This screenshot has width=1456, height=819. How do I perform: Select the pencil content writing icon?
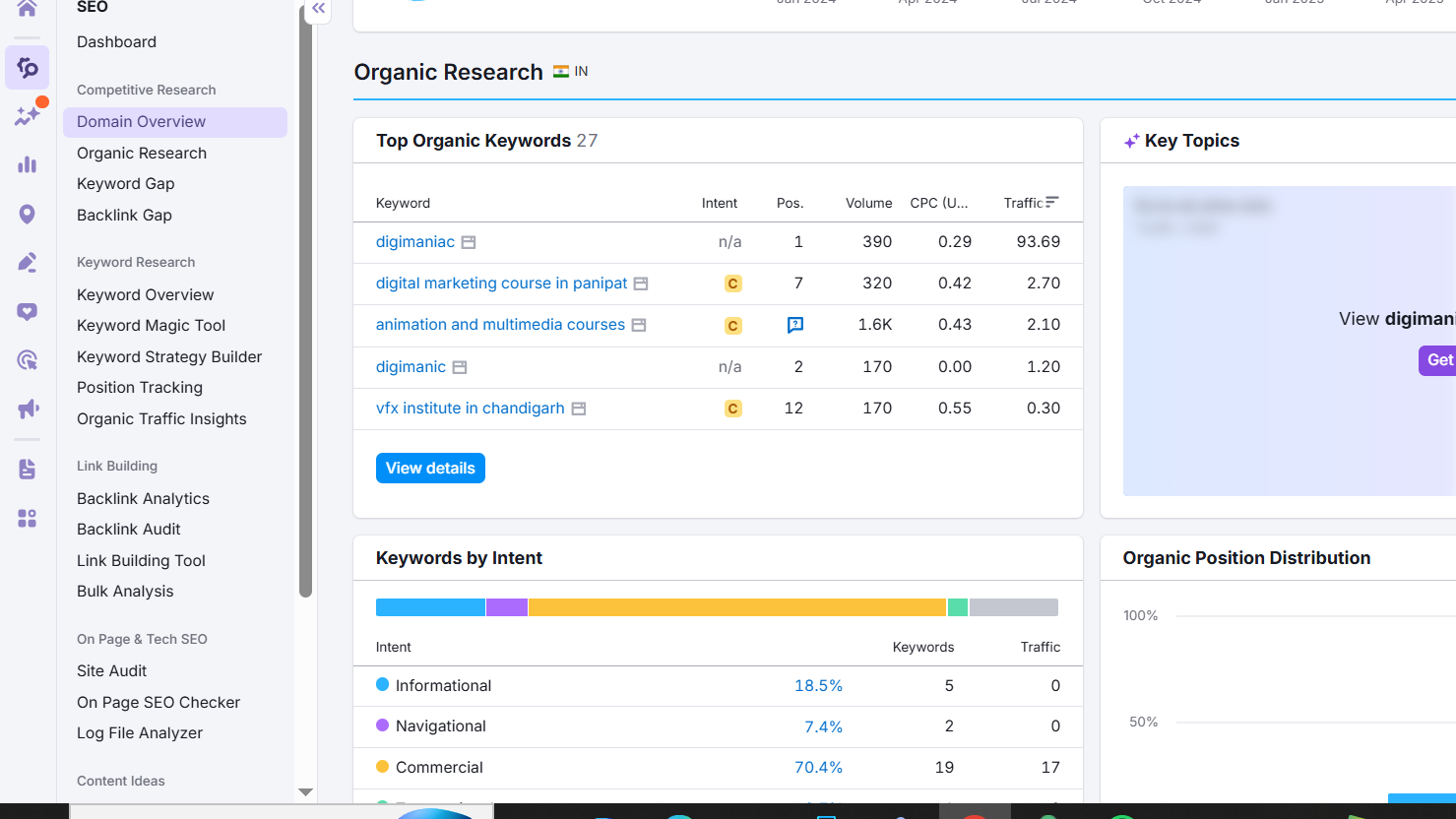click(x=27, y=262)
